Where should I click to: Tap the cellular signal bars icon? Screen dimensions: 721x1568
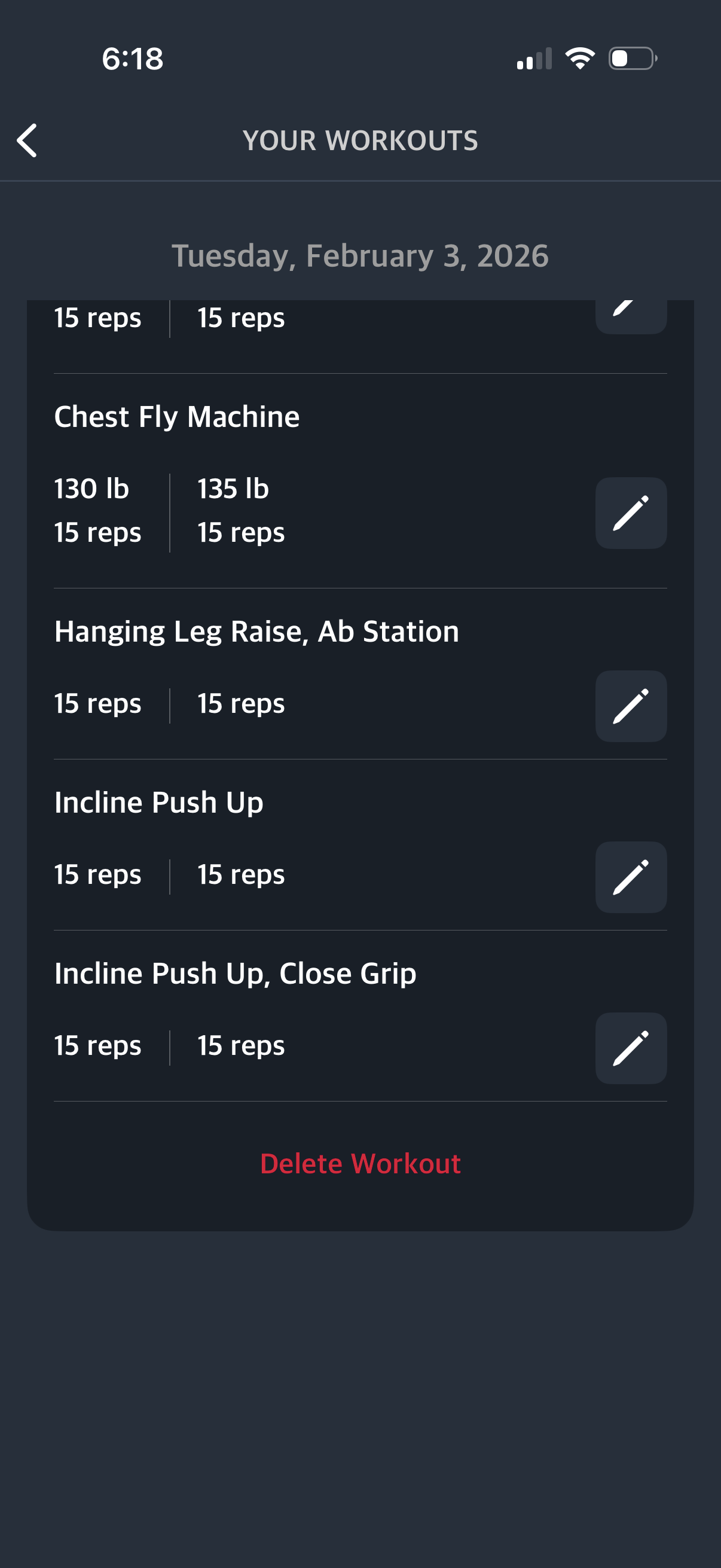pyautogui.click(x=534, y=59)
